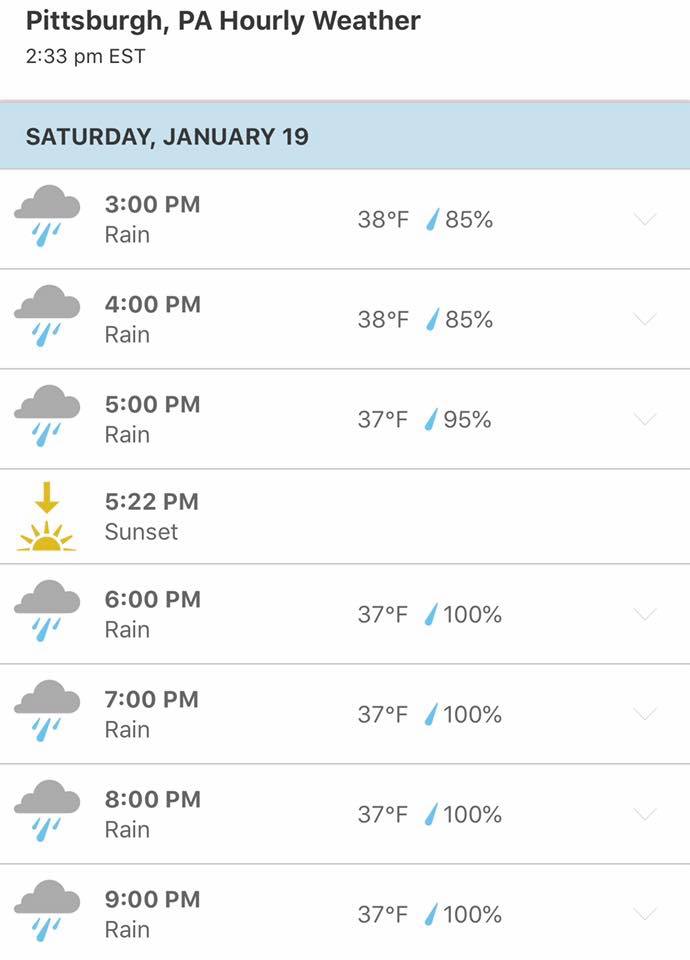Click the raindrop icon in the 9:00 PM row

[431, 914]
